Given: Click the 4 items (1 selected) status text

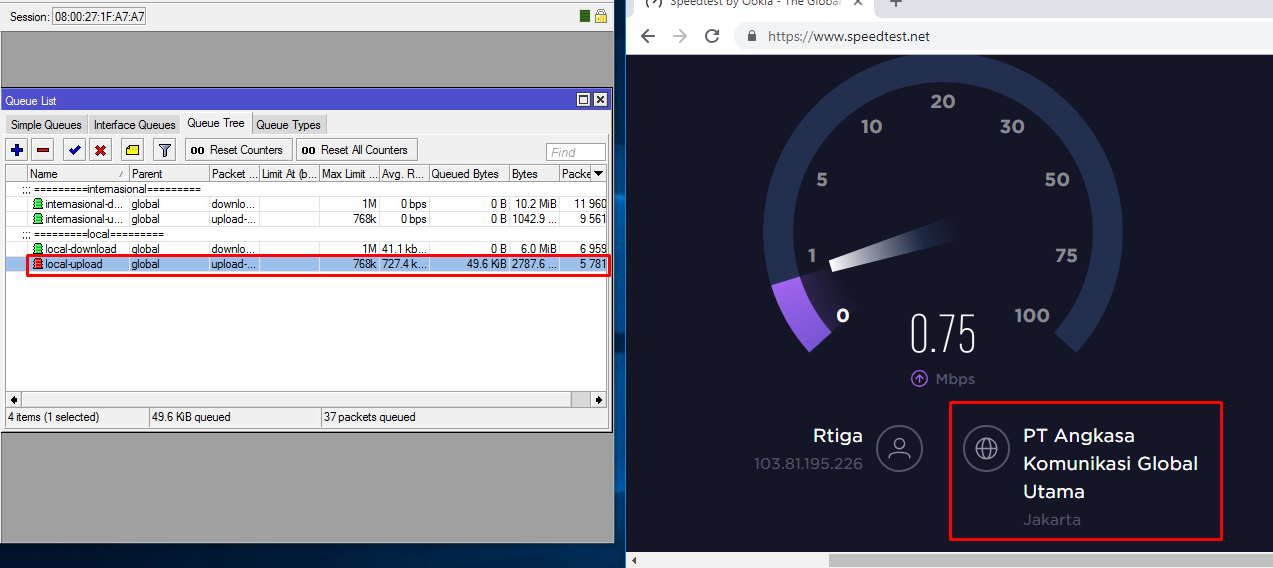Looking at the screenshot, I should (x=53, y=417).
